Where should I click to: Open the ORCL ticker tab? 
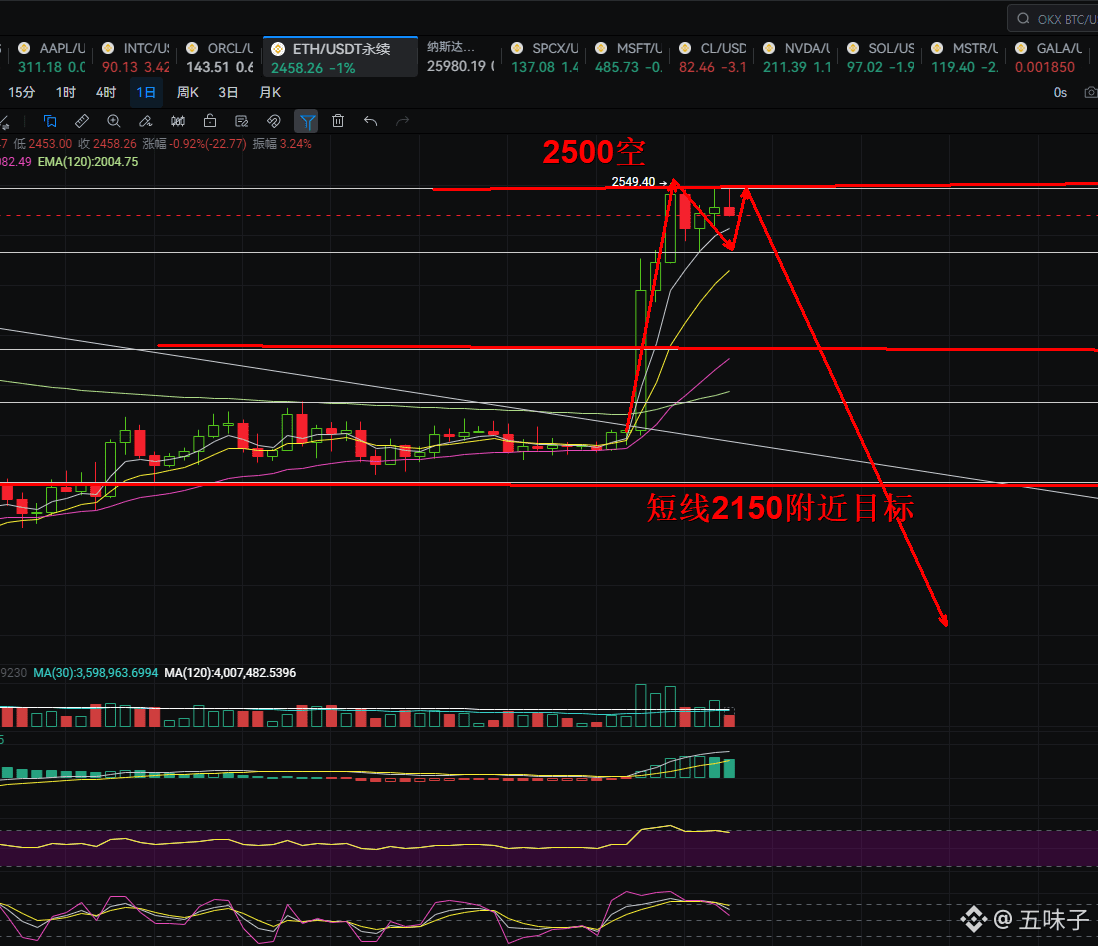(219, 57)
